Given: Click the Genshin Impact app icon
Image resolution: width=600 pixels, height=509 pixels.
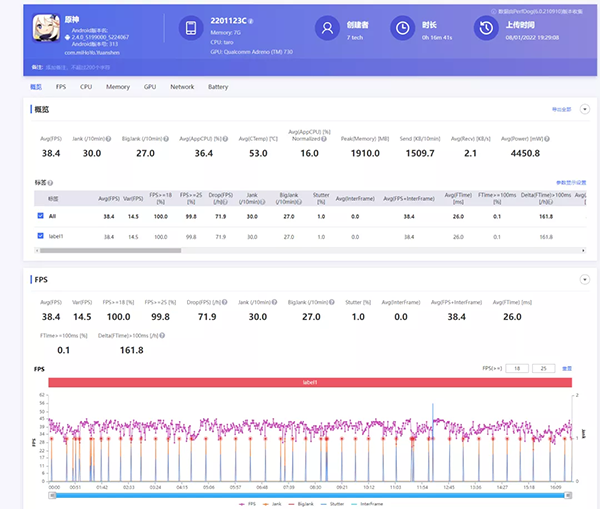Looking at the screenshot, I should (x=45, y=29).
